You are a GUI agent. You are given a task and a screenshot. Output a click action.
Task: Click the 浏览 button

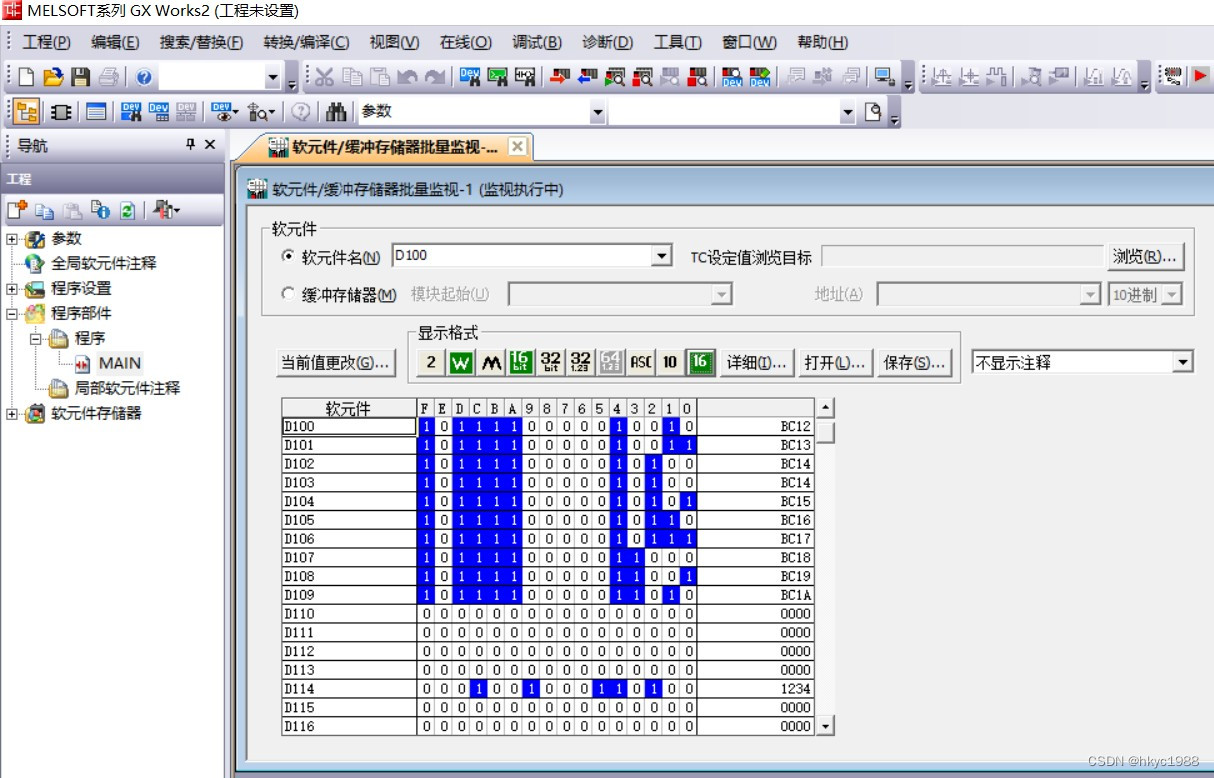click(1145, 257)
